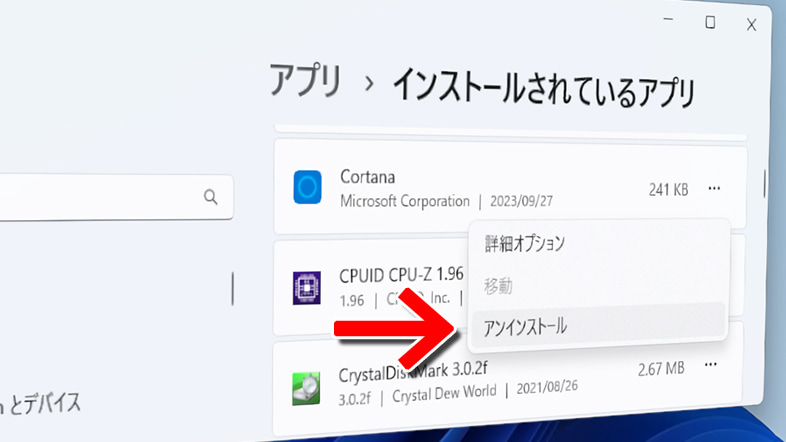Go back to アプリ via breadcrumb

(305, 81)
